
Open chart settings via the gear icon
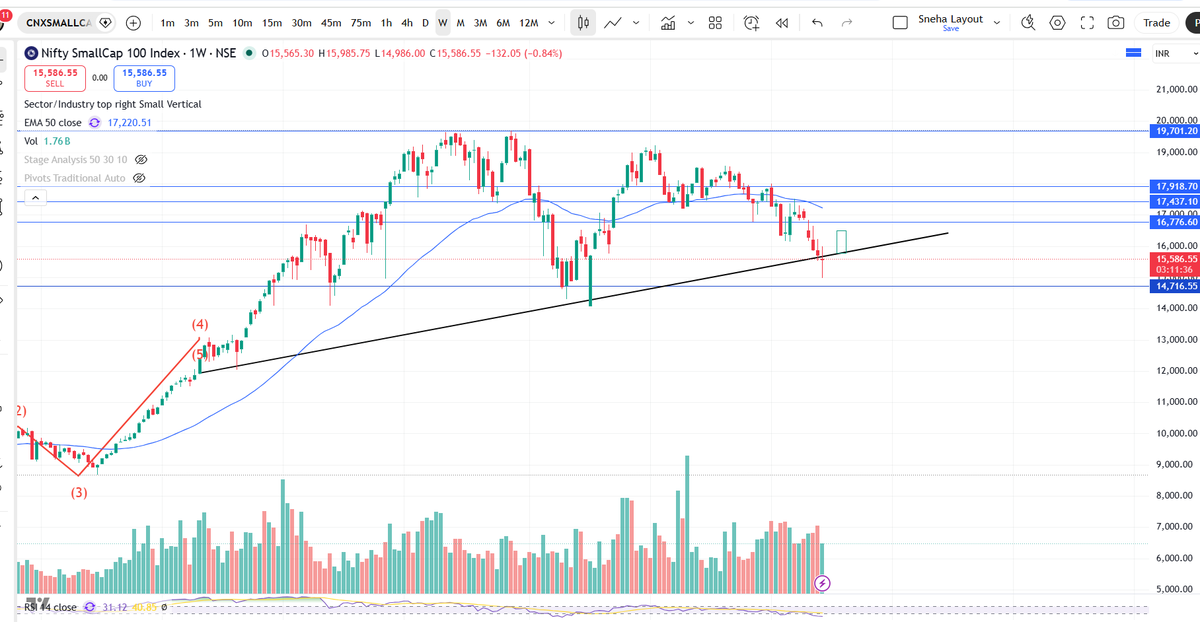[x=1059, y=21]
